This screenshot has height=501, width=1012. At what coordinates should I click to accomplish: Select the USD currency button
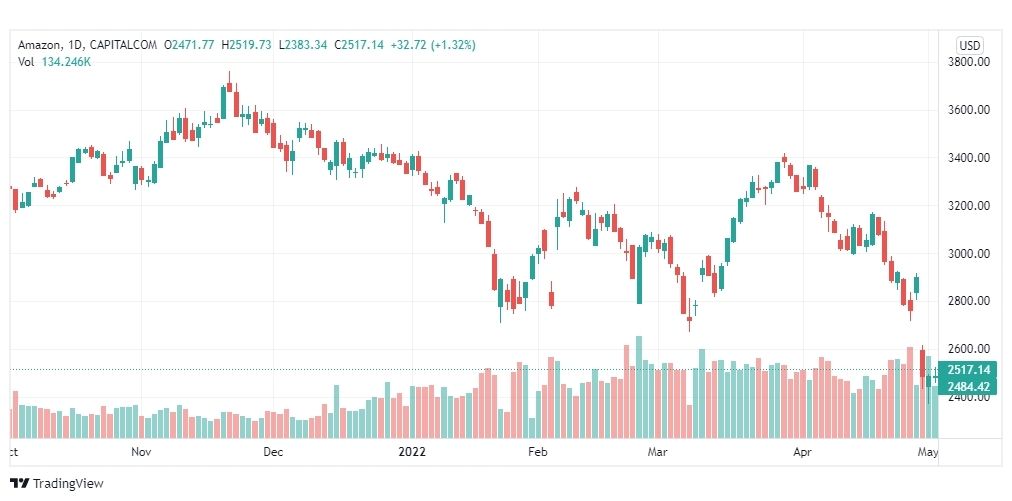tap(969, 45)
